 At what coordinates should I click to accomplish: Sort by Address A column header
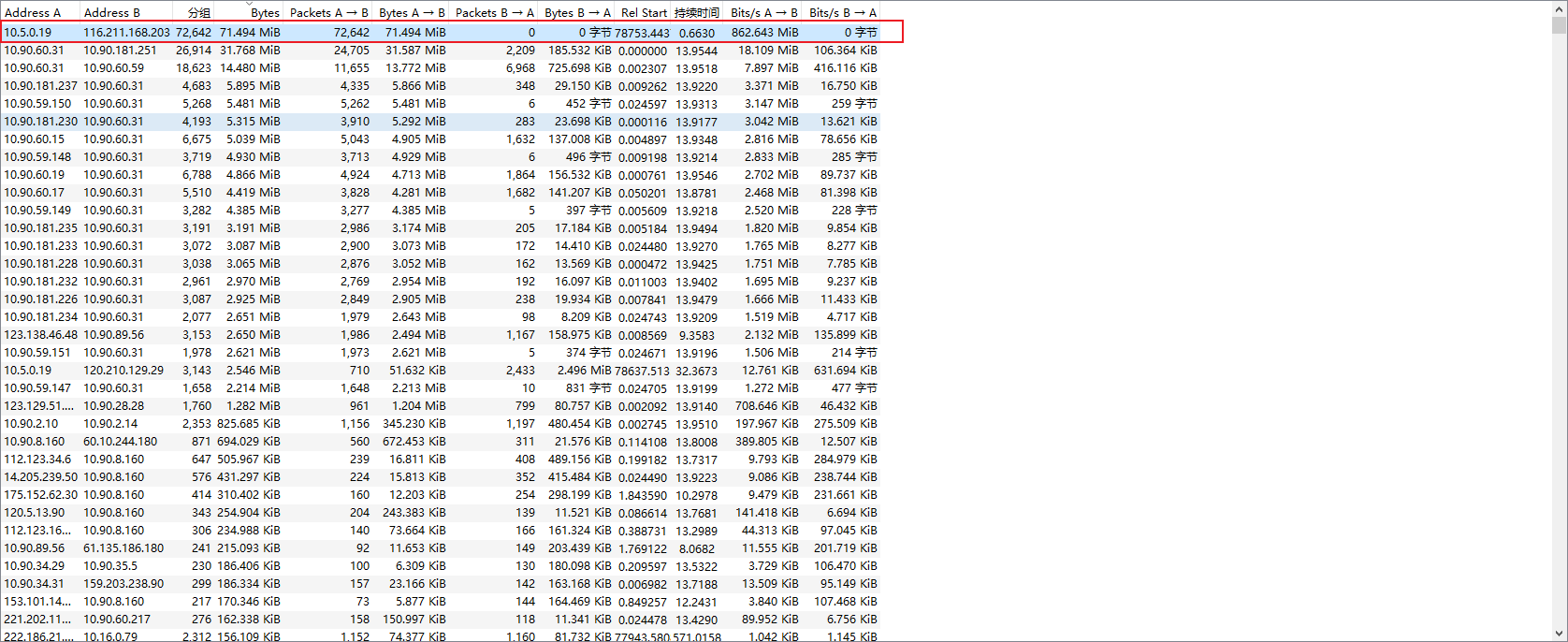[33, 13]
